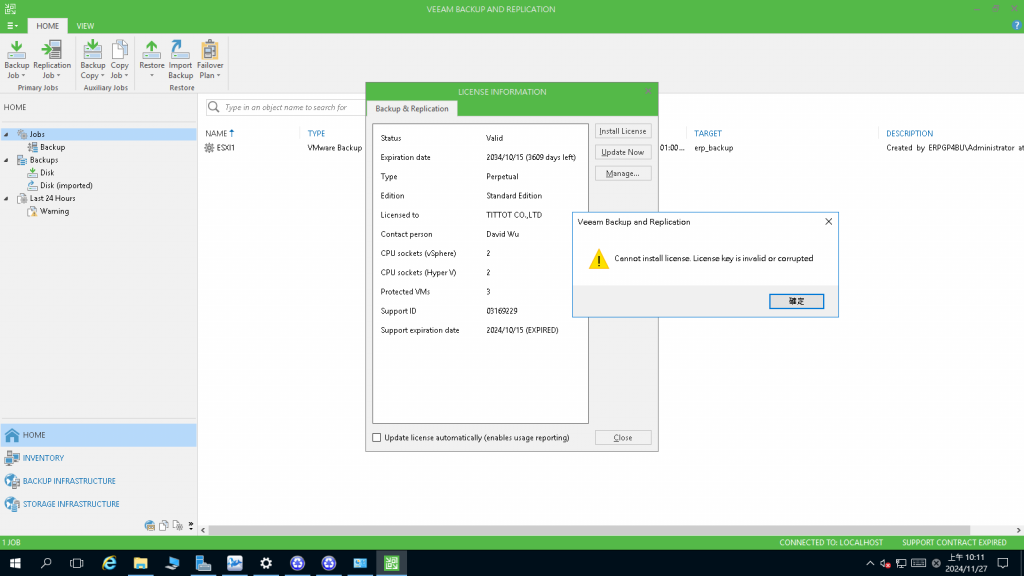Click the SUPPORT CONTRACT EXPIRED status text

click(x=954, y=543)
